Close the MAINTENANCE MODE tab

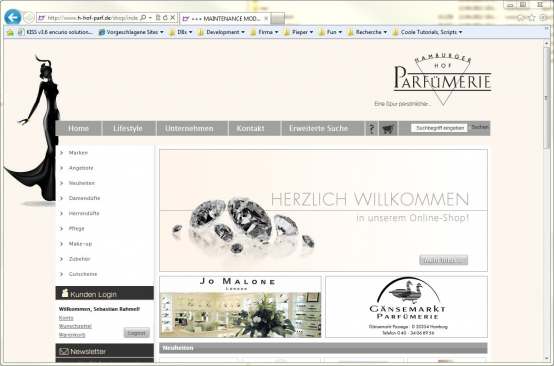click(x=266, y=18)
